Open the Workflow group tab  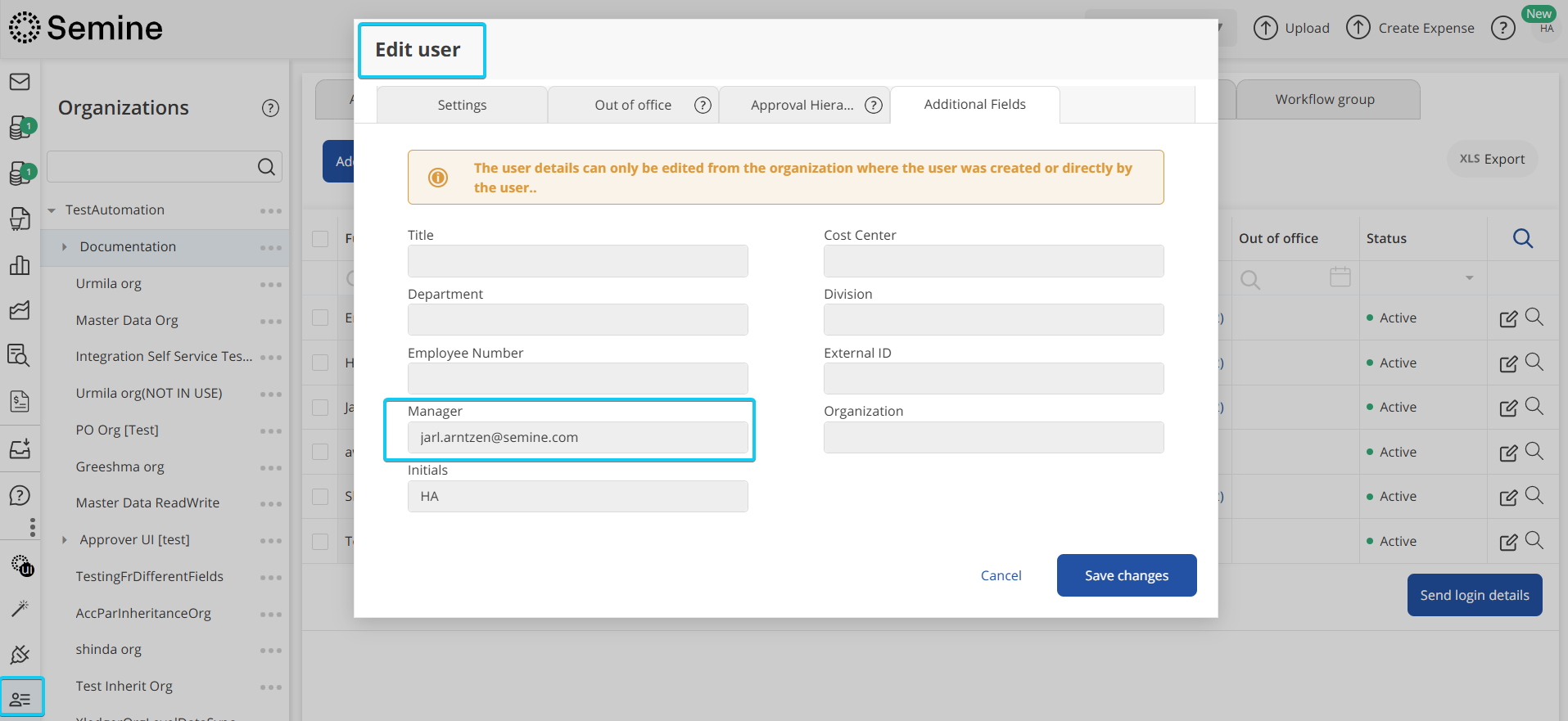click(1324, 99)
